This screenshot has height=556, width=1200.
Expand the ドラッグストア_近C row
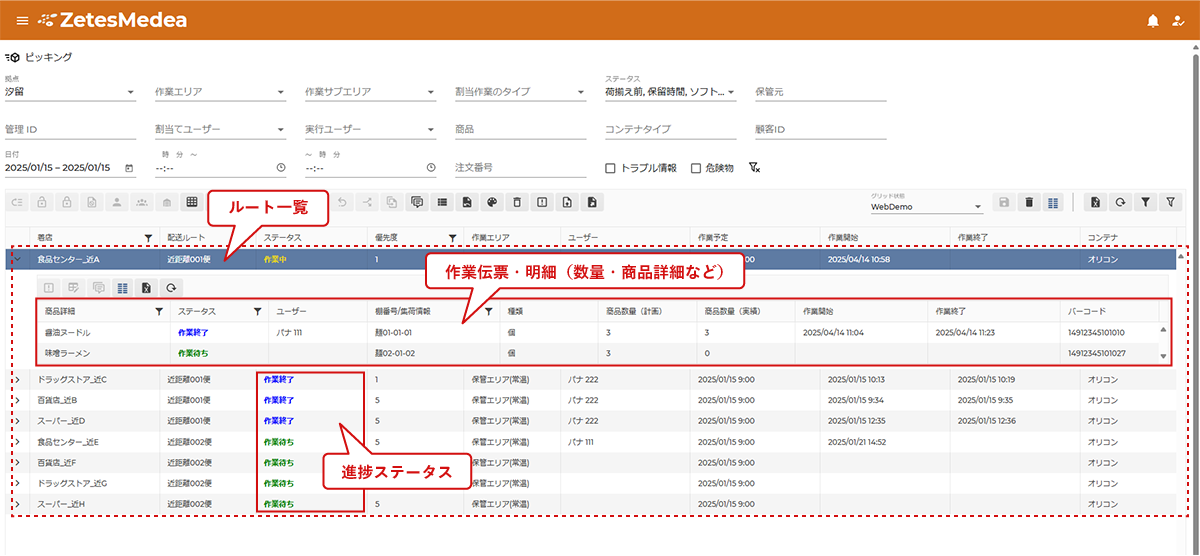click(17, 380)
